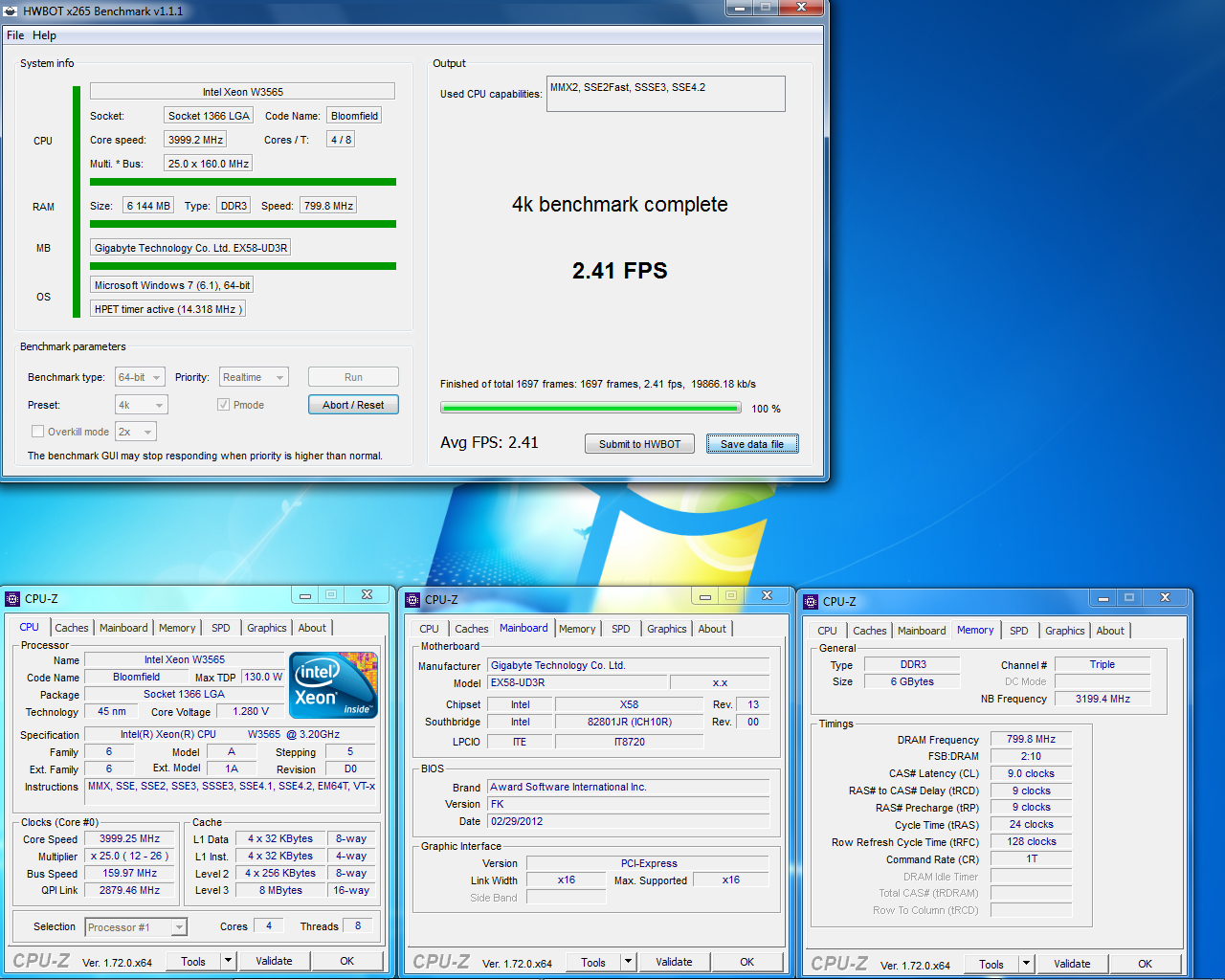This screenshot has width=1225, height=980.
Task: Click the disabled Run button
Action: (x=353, y=377)
